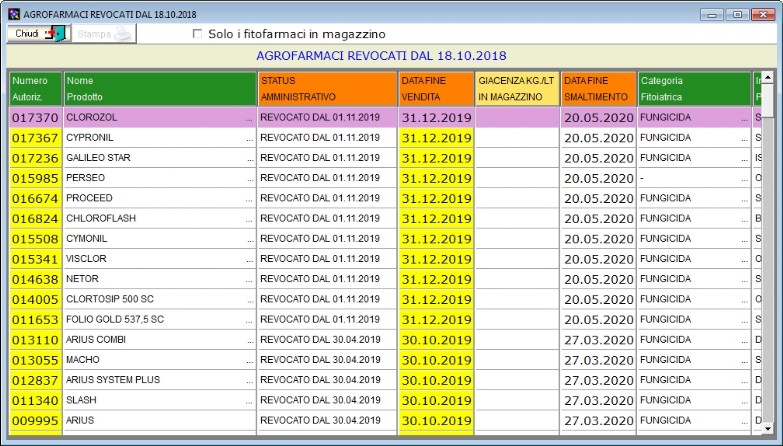783x446 pixels.
Task: Click empty stock cell in CLOROZOL row
Action: click(517, 118)
